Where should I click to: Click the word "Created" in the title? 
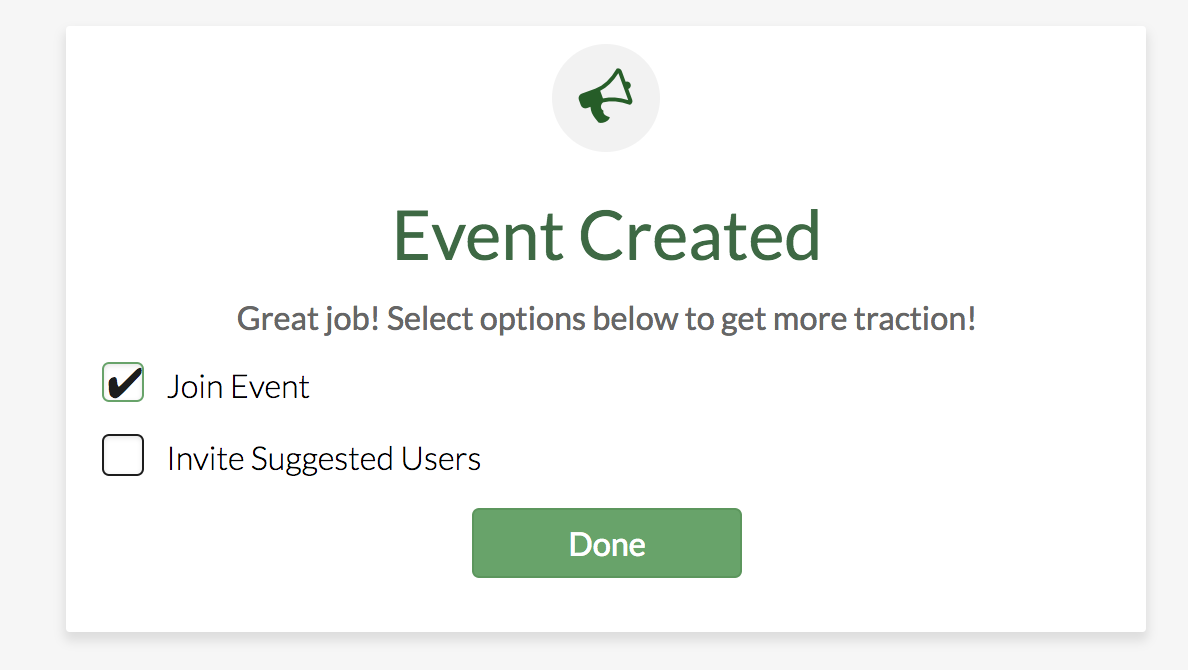(x=700, y=236)
